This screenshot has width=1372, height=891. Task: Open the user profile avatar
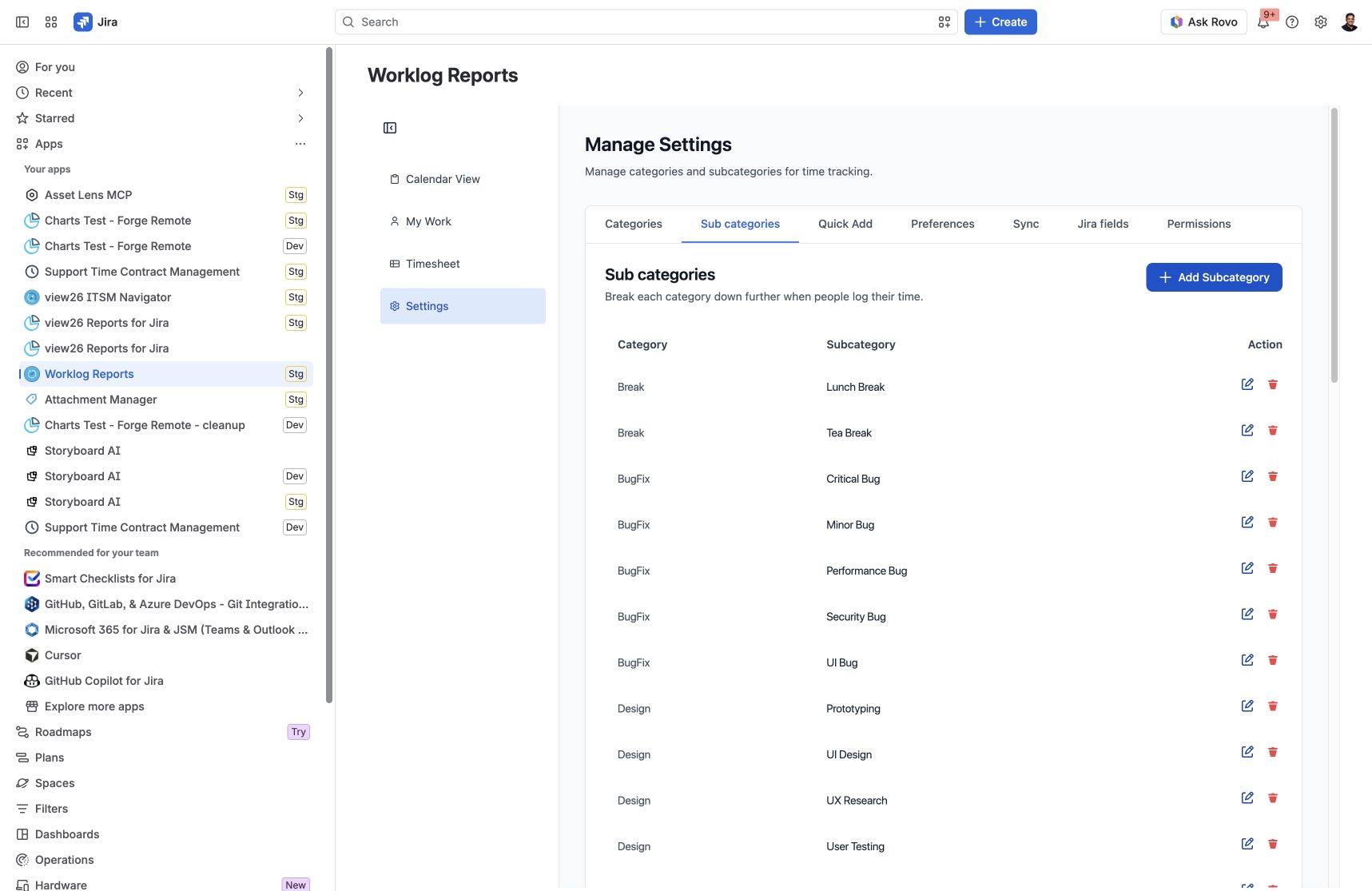(1350, 22)
